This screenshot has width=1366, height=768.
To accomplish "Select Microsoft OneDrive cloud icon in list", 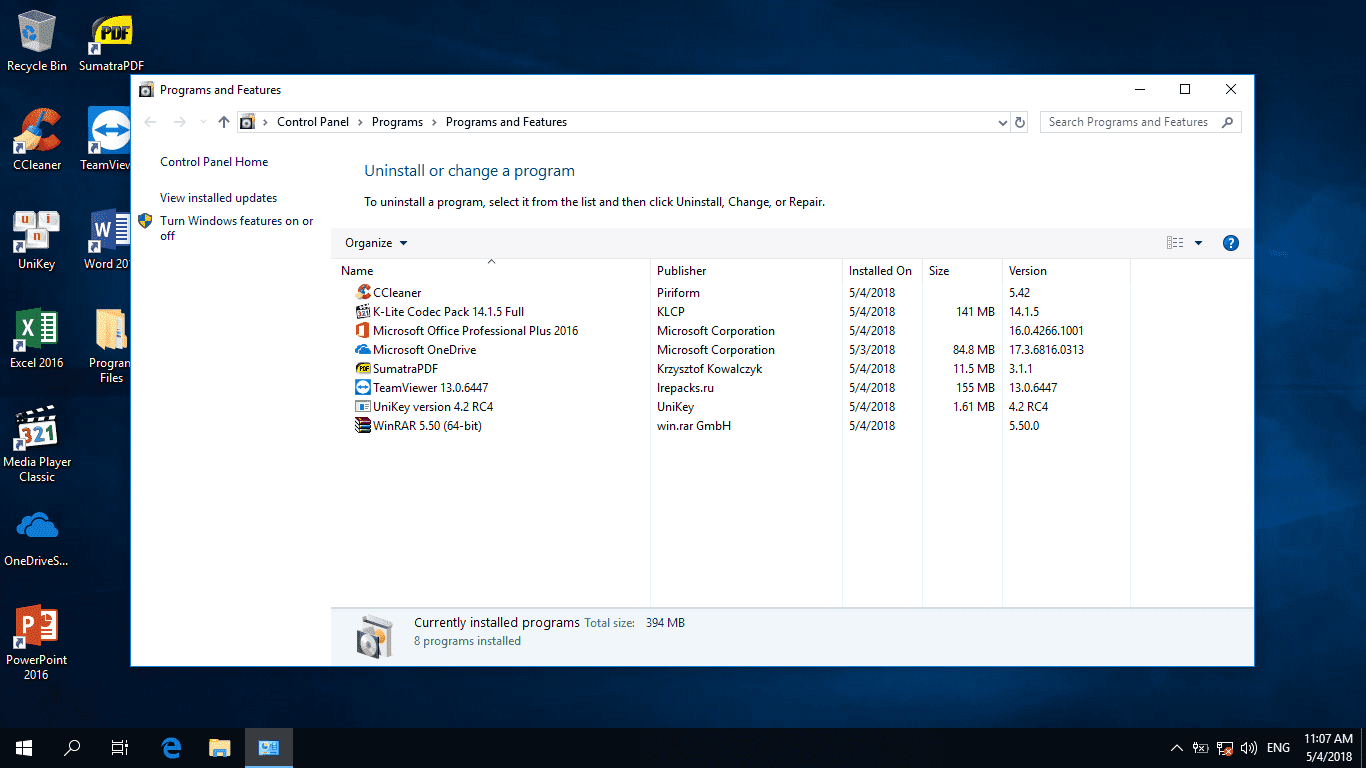I will tap(363, 350).
